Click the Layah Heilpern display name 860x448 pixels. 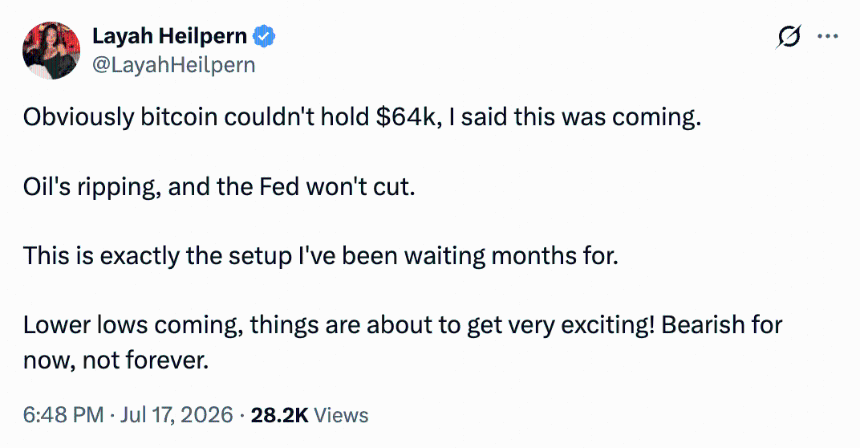(169, 36)
